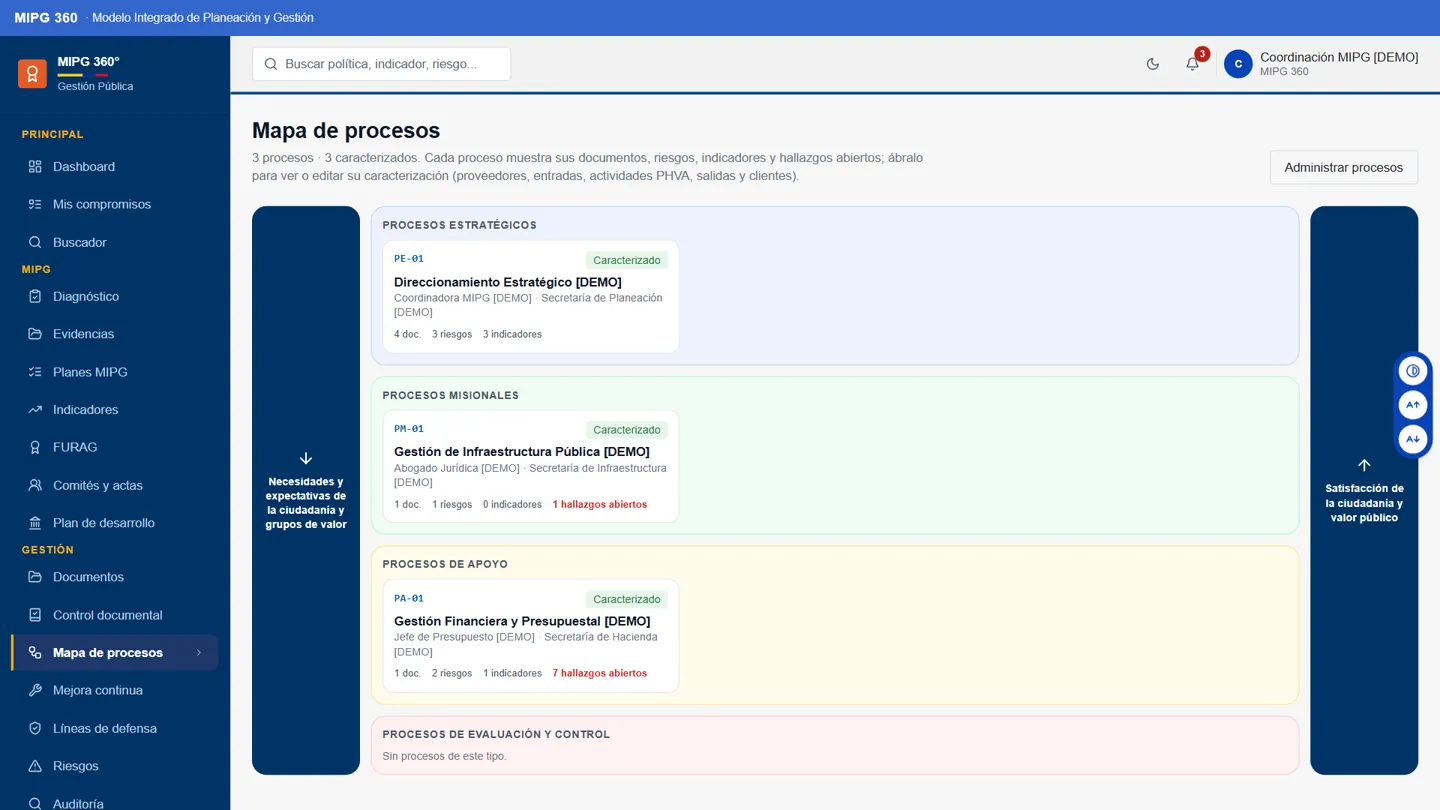Decrease font size with the A↓ button
This screenshot has height=810, width=1440.
[x=1412, y=439]
